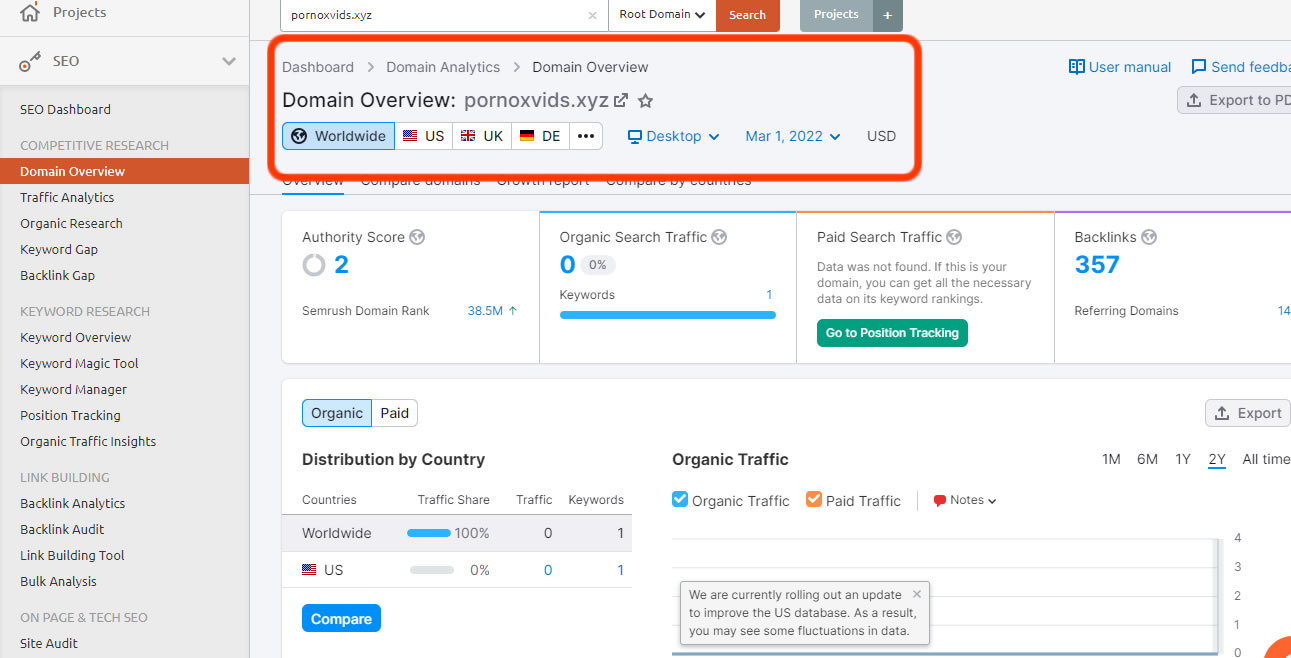The image size is (1291, 658).
Task: Click the Go to Position Tracking button
Action: (892, 333)
